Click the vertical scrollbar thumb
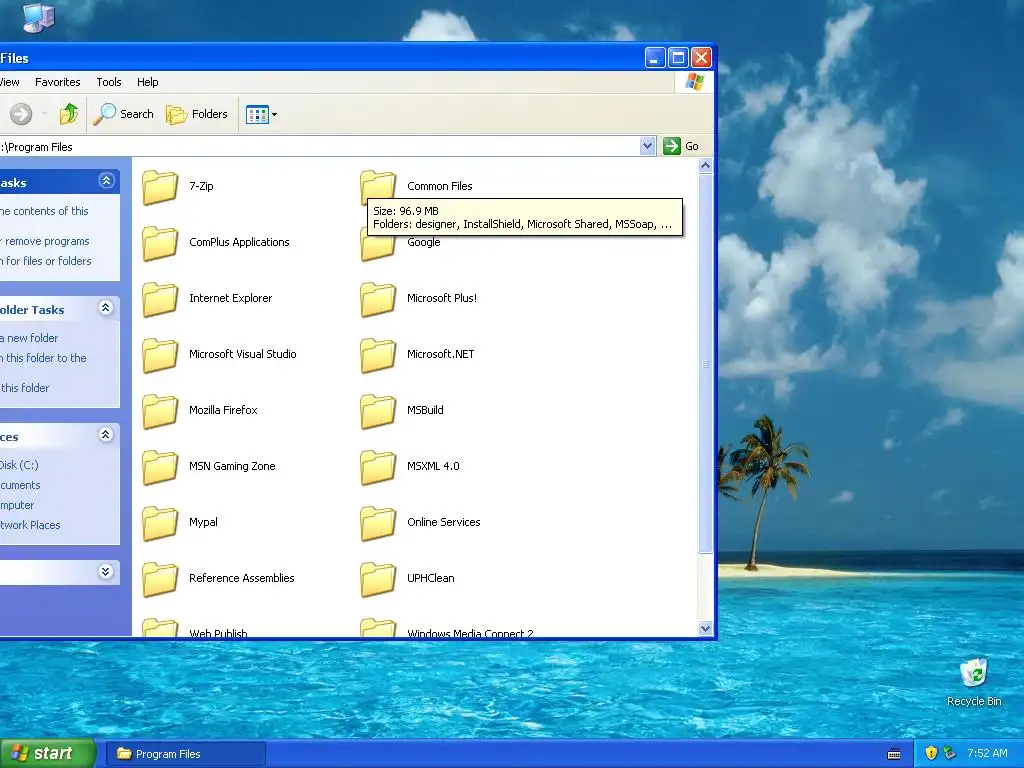 705,364
